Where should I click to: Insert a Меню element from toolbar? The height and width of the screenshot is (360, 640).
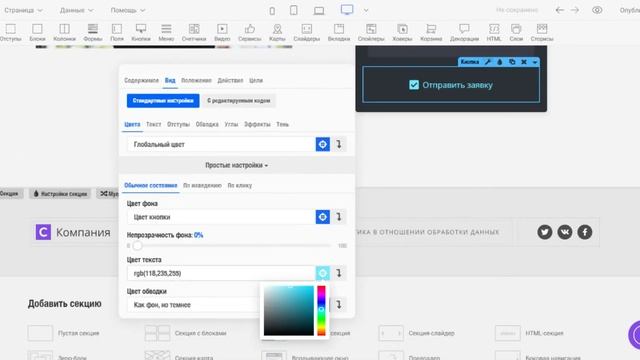click(x=166, y=32)
